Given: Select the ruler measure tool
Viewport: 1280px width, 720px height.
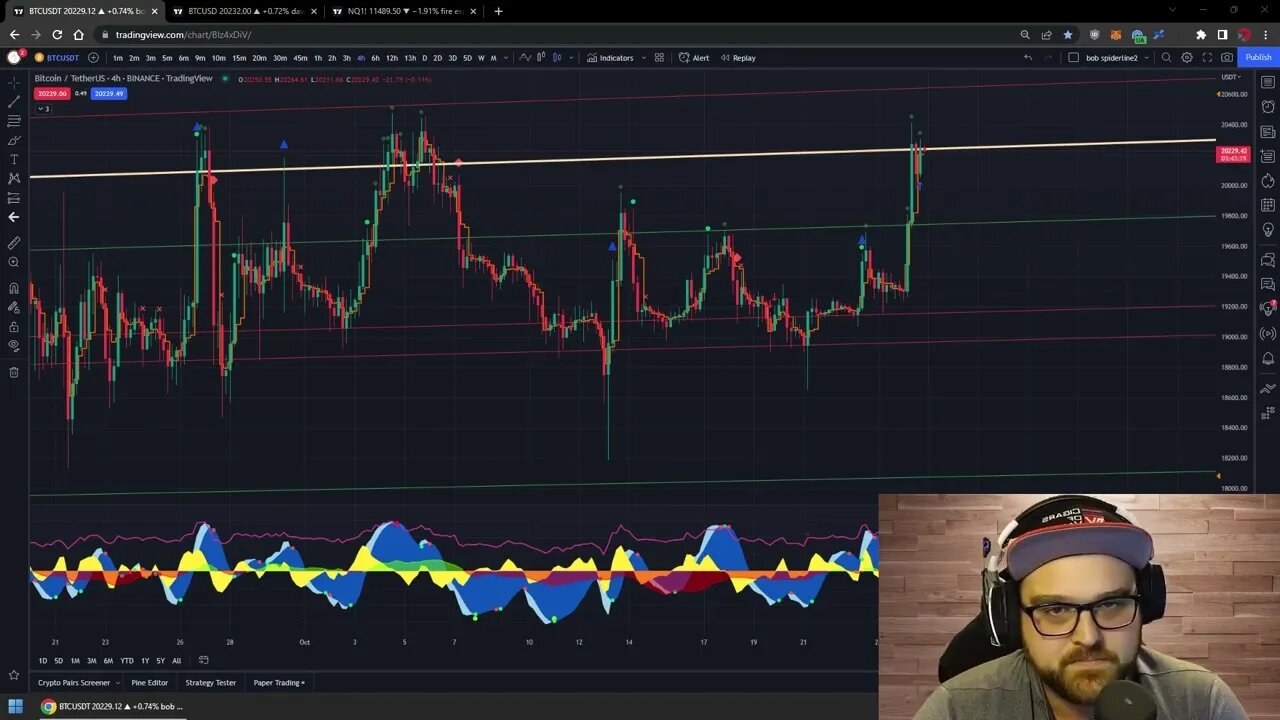Looking at the screenshot, I should [x=14, y=243].
